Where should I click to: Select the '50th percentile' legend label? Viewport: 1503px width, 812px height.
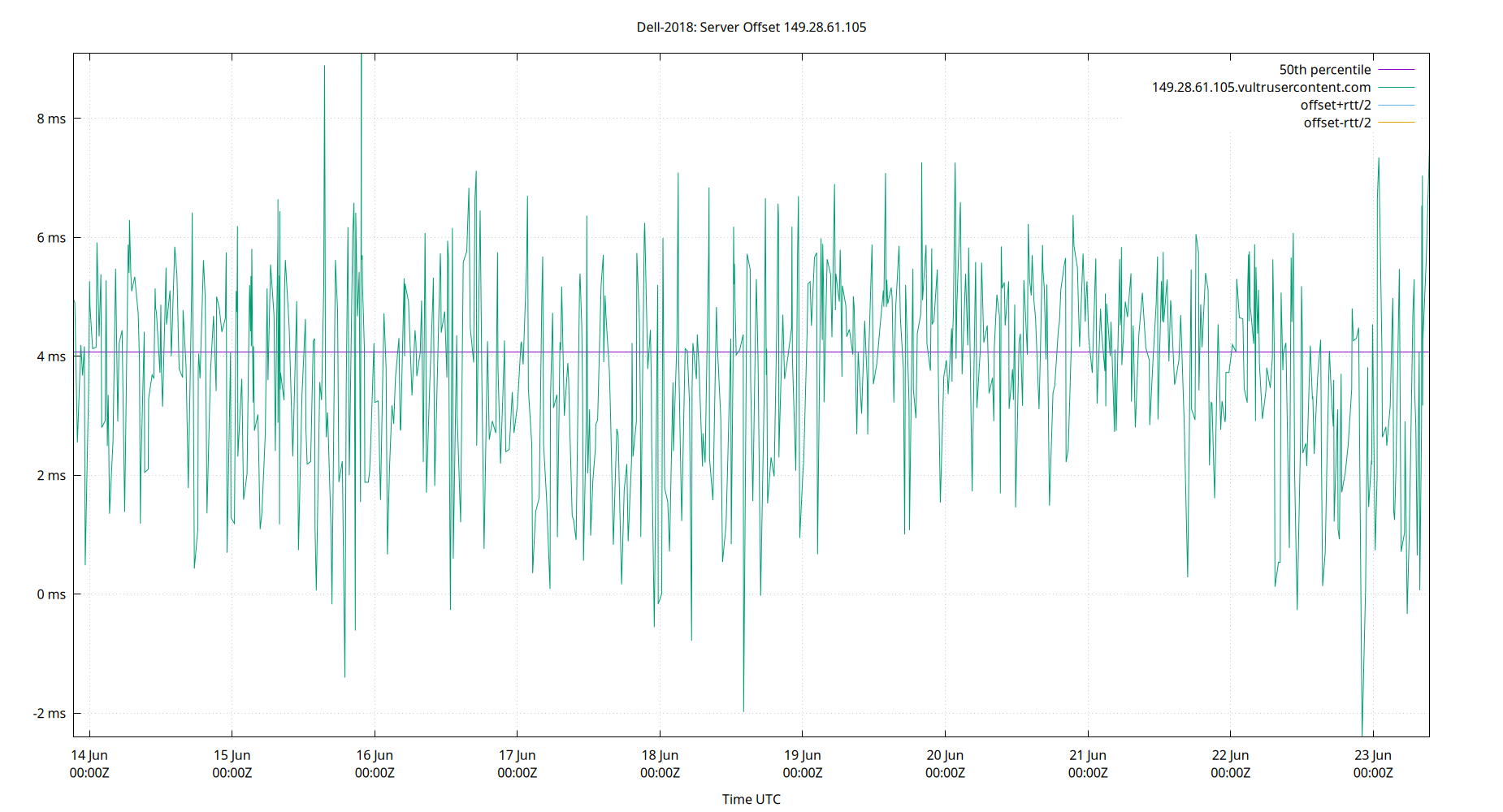(1325, 70)
